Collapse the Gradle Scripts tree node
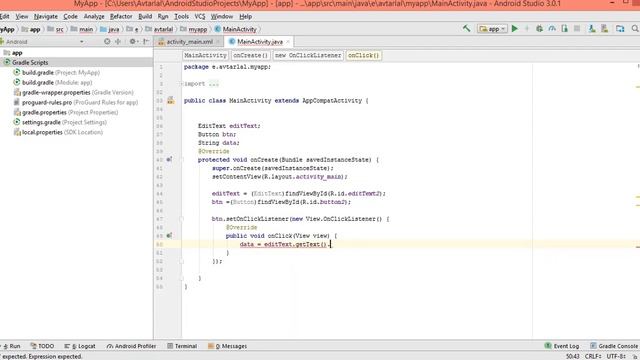 [30, 62]
